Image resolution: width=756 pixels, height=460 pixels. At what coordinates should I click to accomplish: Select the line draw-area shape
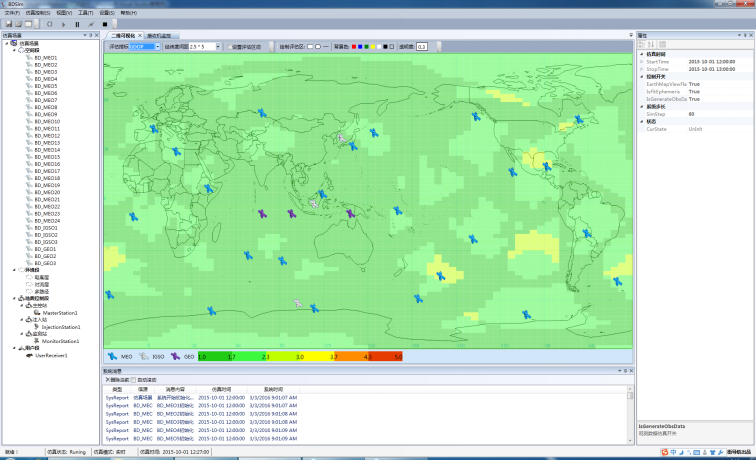tap(325, 47)
